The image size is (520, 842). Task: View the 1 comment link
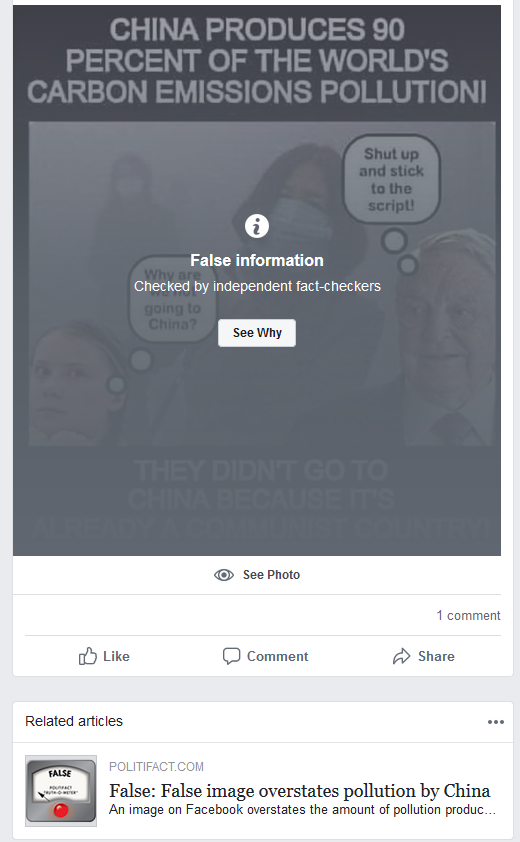click(x=468, y=615)
